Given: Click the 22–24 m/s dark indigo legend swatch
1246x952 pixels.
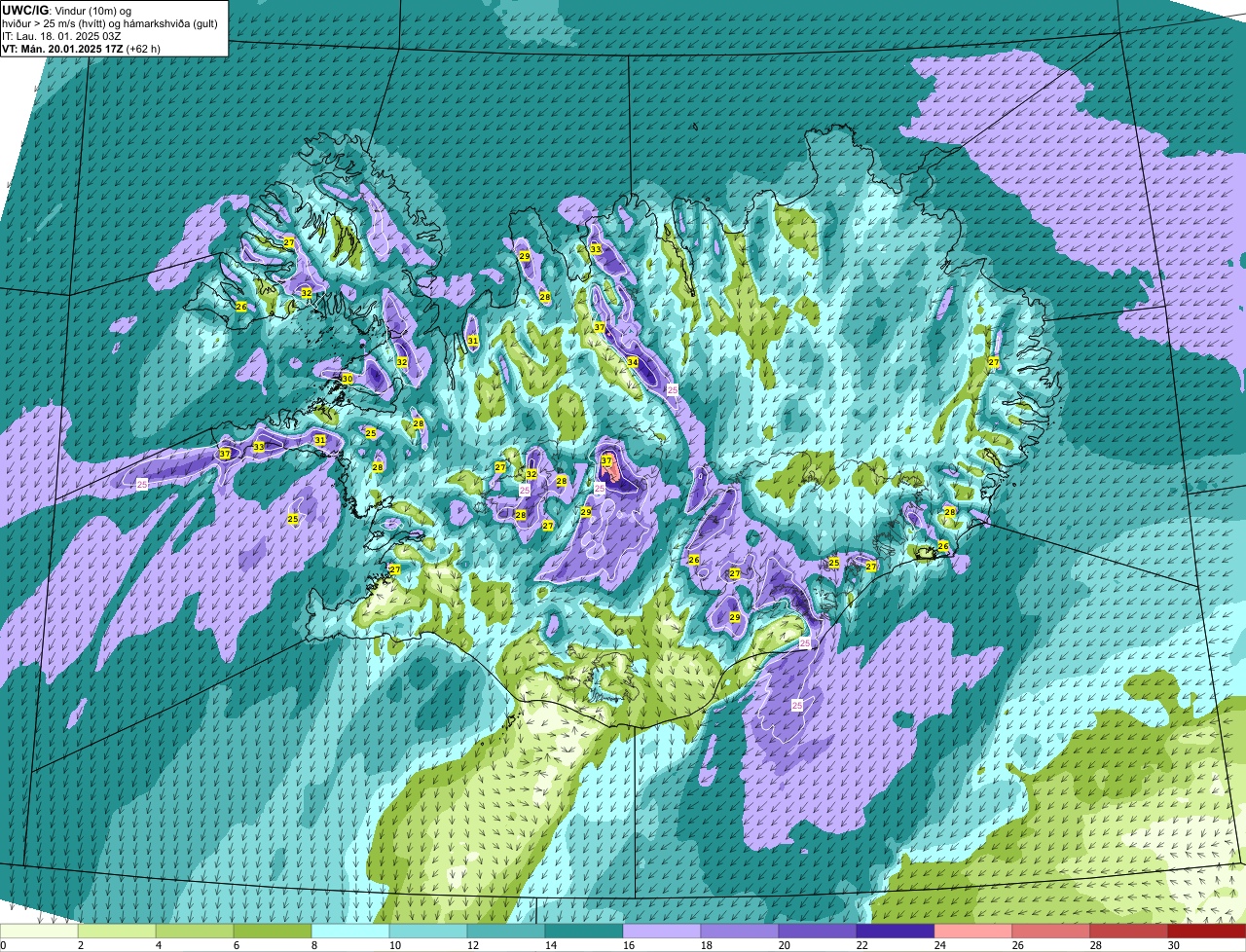Looking at the screenshot, I should (896, 931).
